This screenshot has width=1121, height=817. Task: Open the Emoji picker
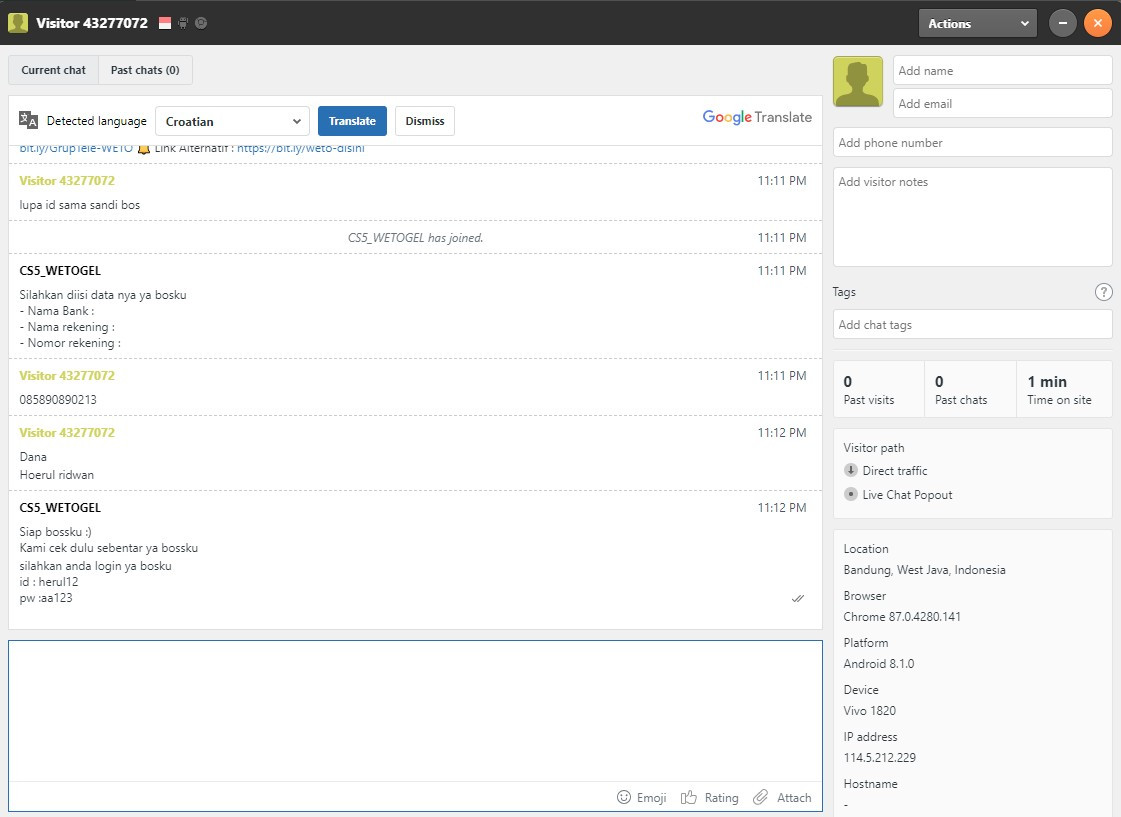coord(641,797)
